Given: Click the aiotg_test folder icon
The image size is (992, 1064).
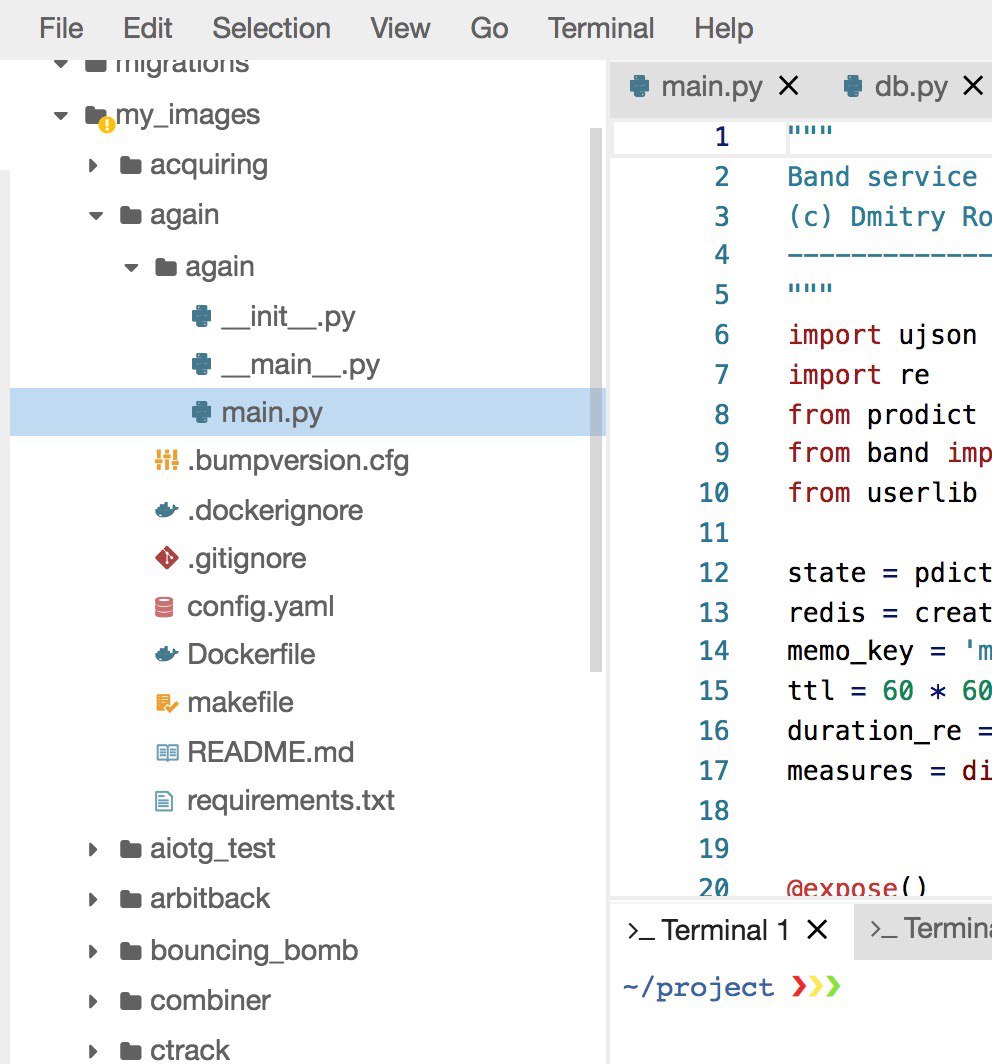Looking at the screenshot, I should click(130, 849).
